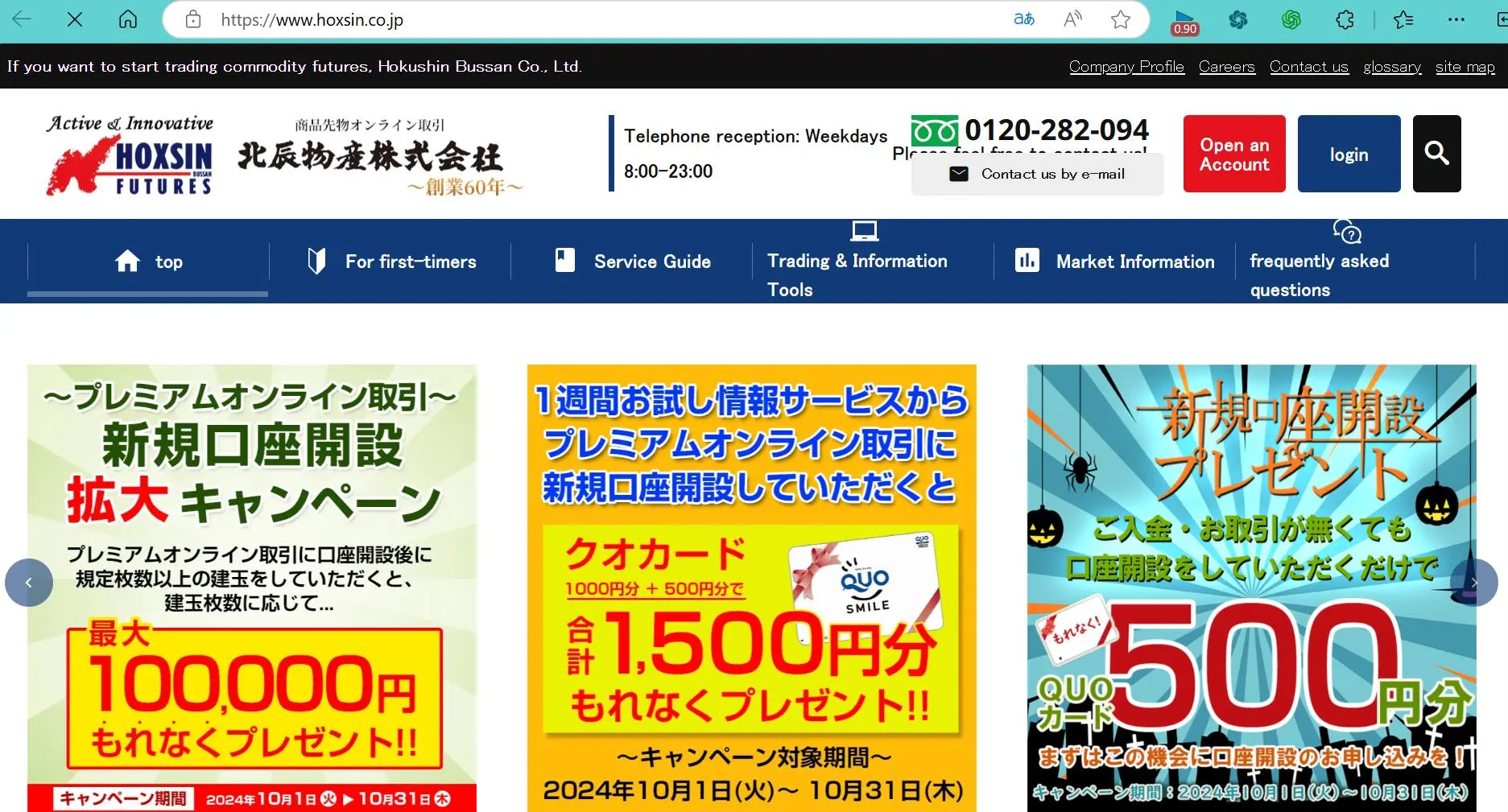Viewport: 1508px width, 812px height.
Task: Click the Open an Account button
Action: [x=1234, y=154]
